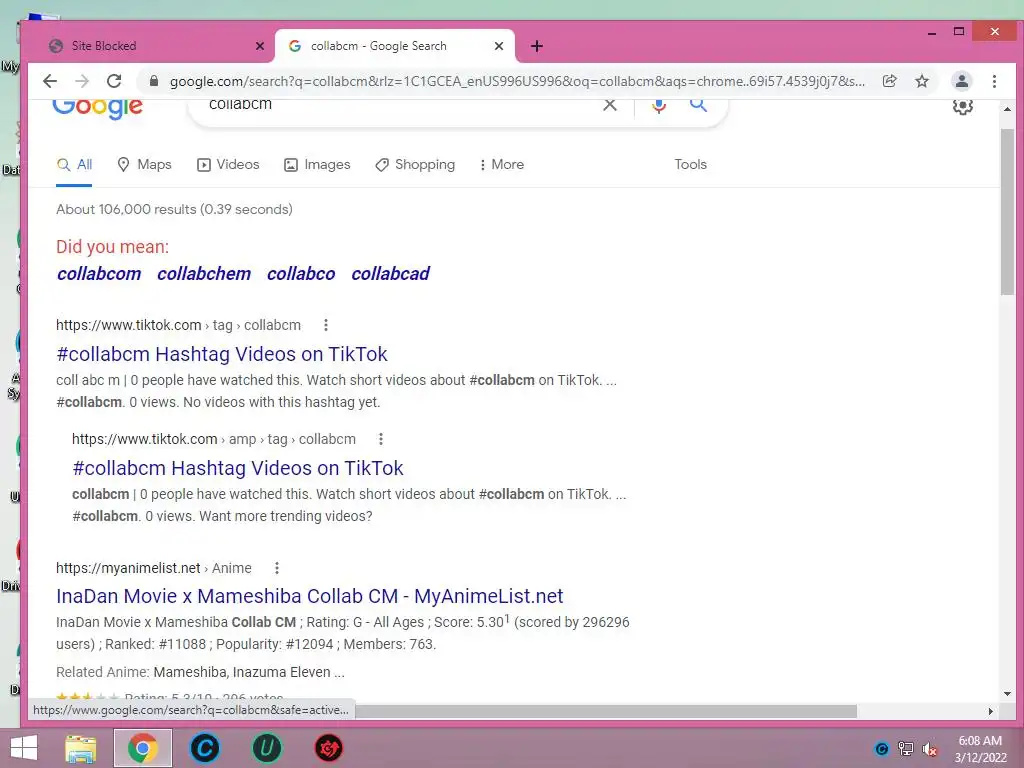1024x768 pixels.
Task: Click the padlock site info icon
Action: 153,81
